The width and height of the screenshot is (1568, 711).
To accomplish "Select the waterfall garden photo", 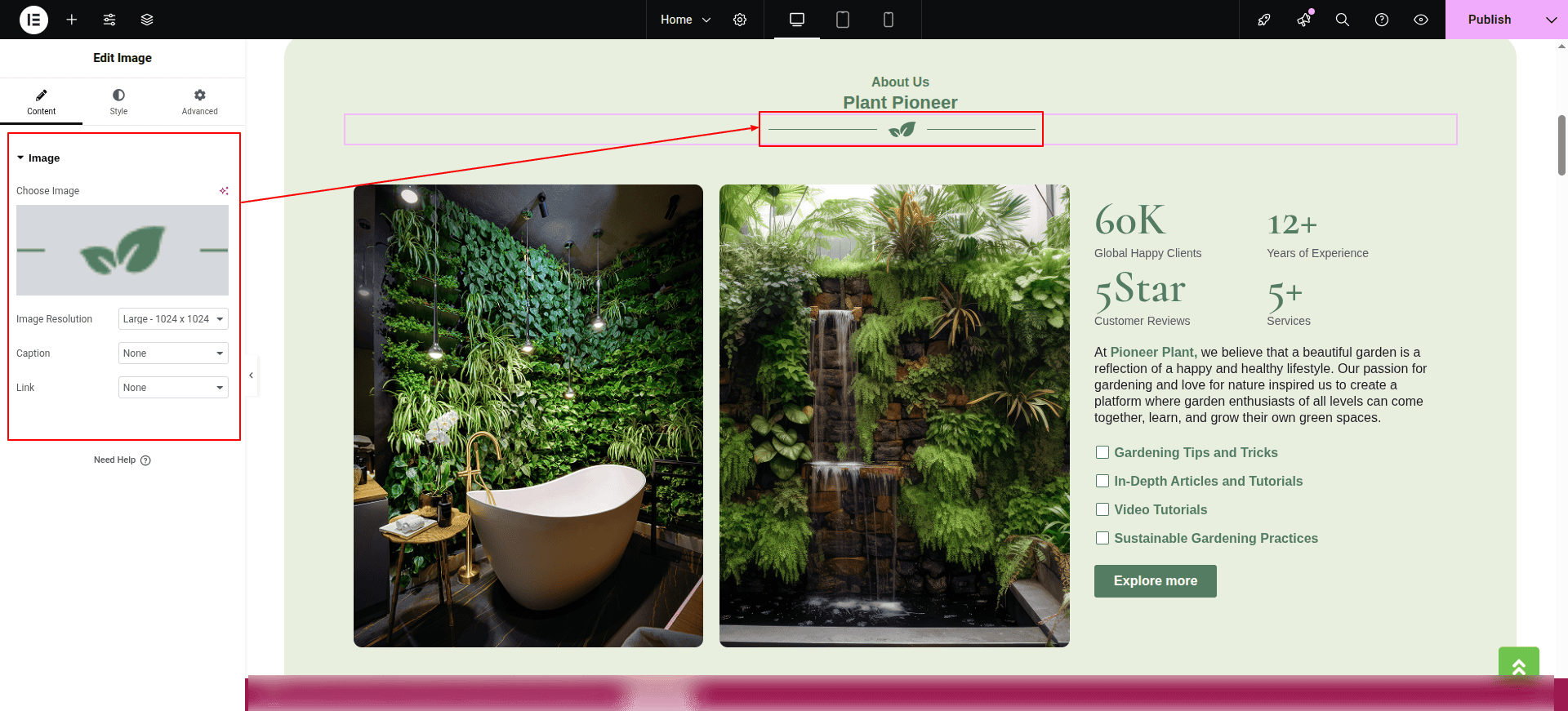I will [894, 415].
